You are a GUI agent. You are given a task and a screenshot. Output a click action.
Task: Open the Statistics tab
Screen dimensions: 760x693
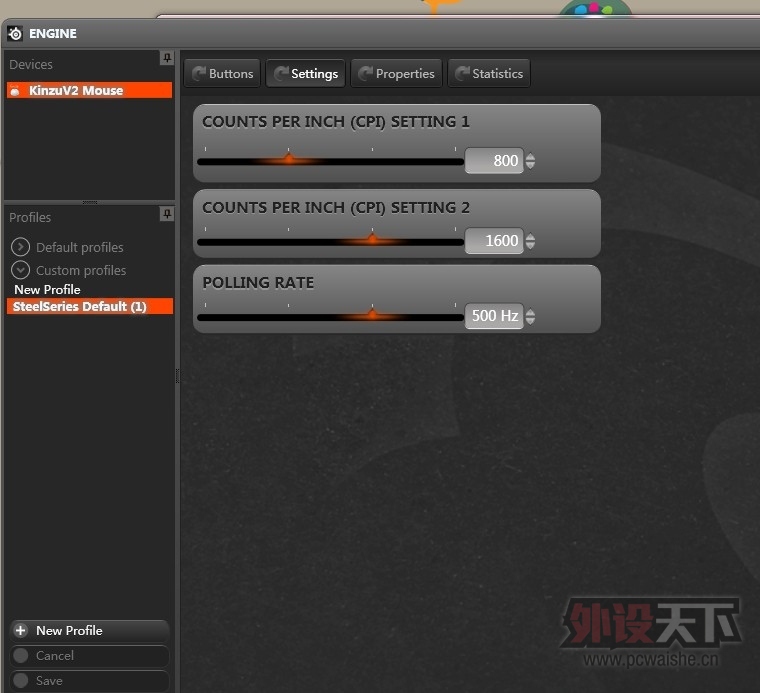(489, 74)
